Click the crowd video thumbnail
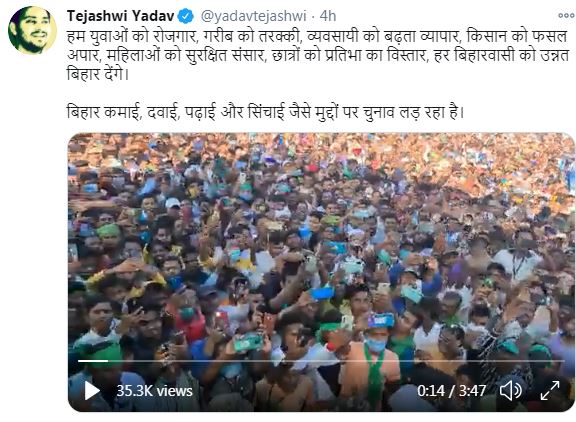576x422 pixels. point(321,272)
